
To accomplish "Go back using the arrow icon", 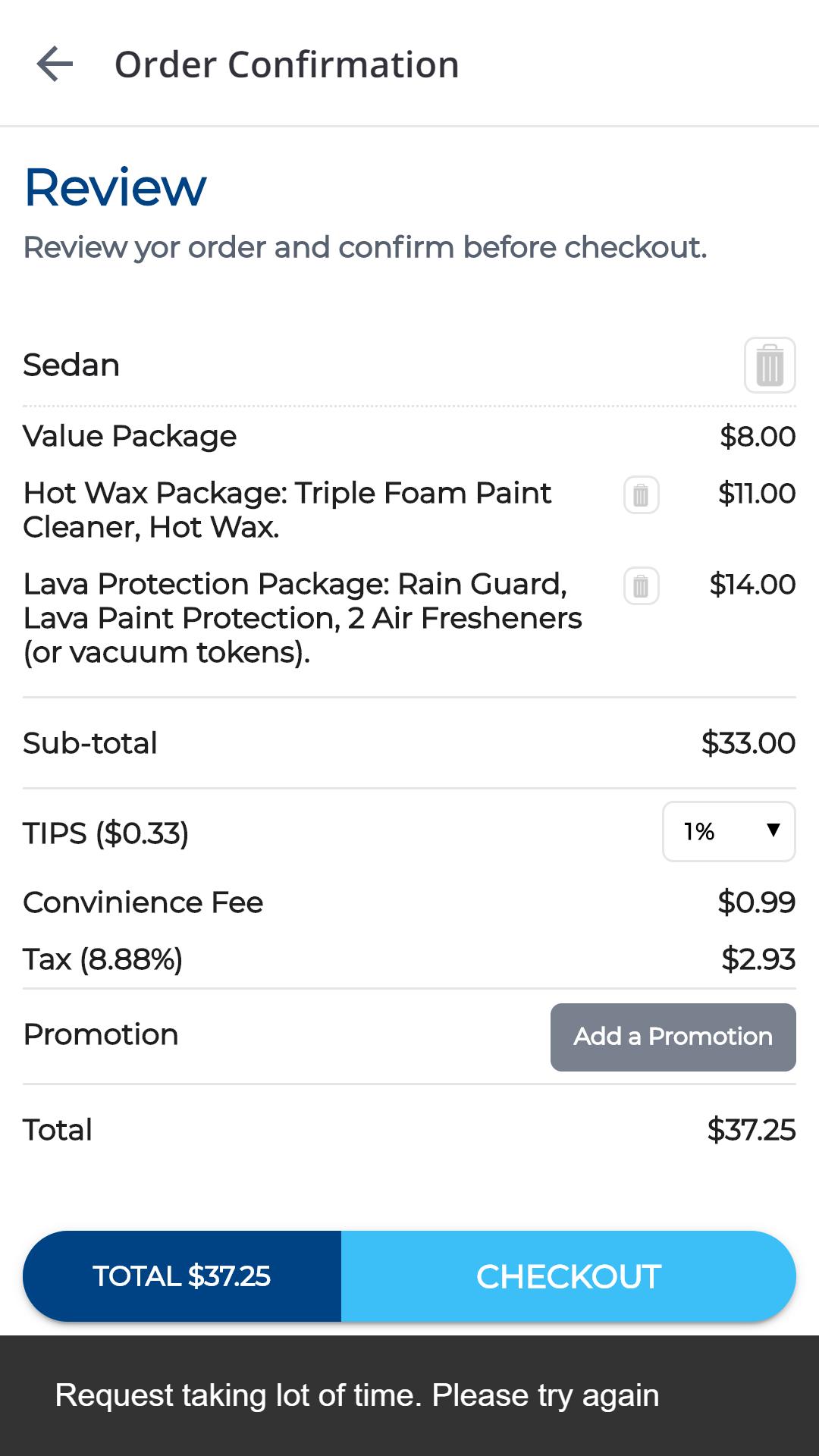I will (55, 64).
